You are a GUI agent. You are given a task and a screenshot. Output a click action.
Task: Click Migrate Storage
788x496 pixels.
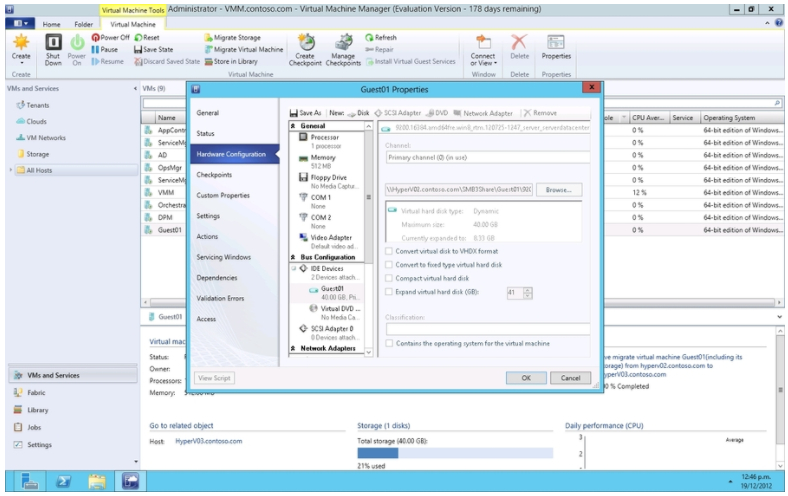(x=232, y=37)
